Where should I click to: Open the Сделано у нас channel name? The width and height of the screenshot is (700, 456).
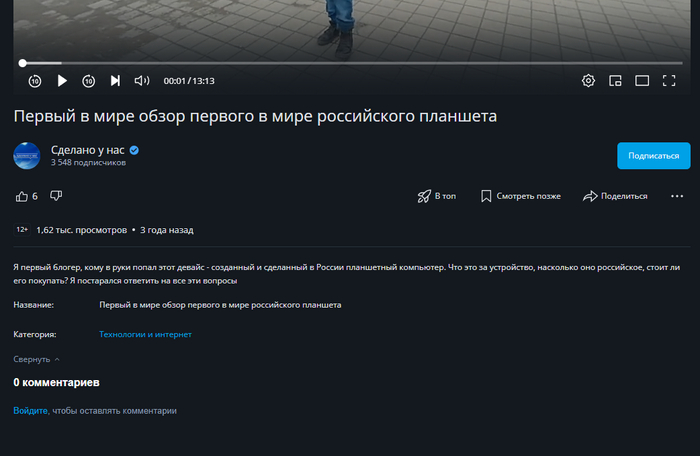coord(88,150)
